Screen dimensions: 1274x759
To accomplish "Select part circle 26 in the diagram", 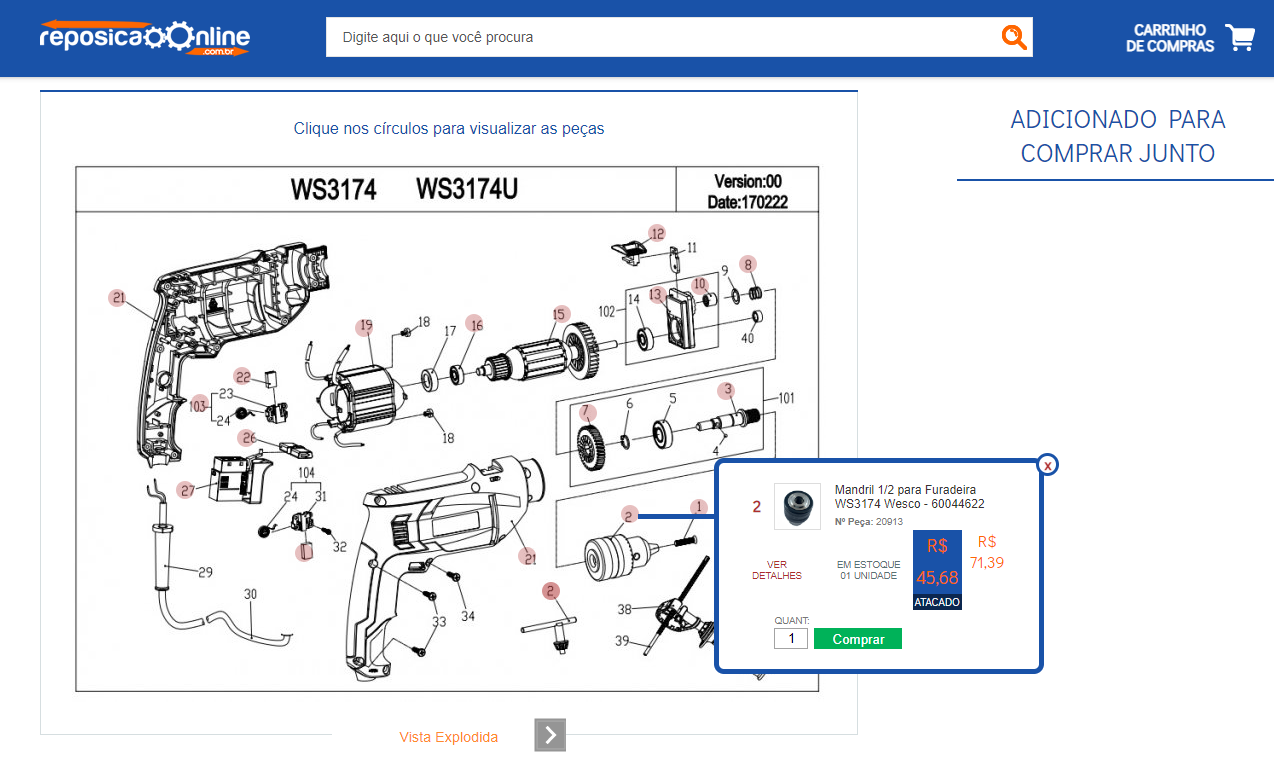I will [x=249, y=437].
